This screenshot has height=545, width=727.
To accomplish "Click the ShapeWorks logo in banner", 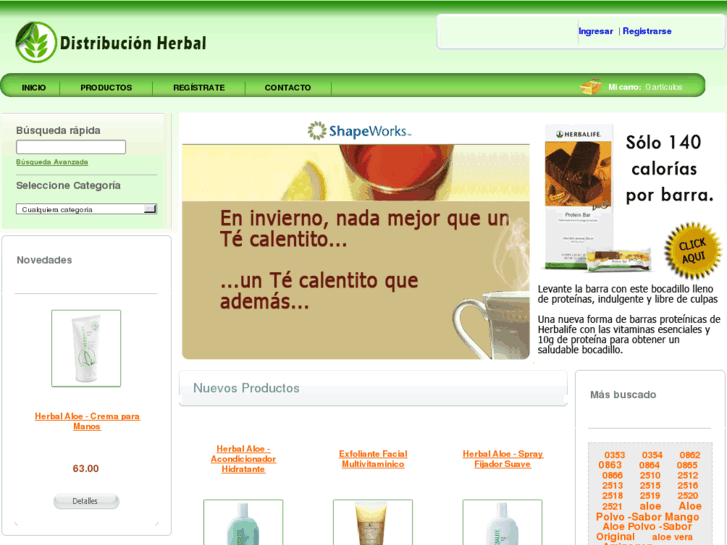I will 359,131.
